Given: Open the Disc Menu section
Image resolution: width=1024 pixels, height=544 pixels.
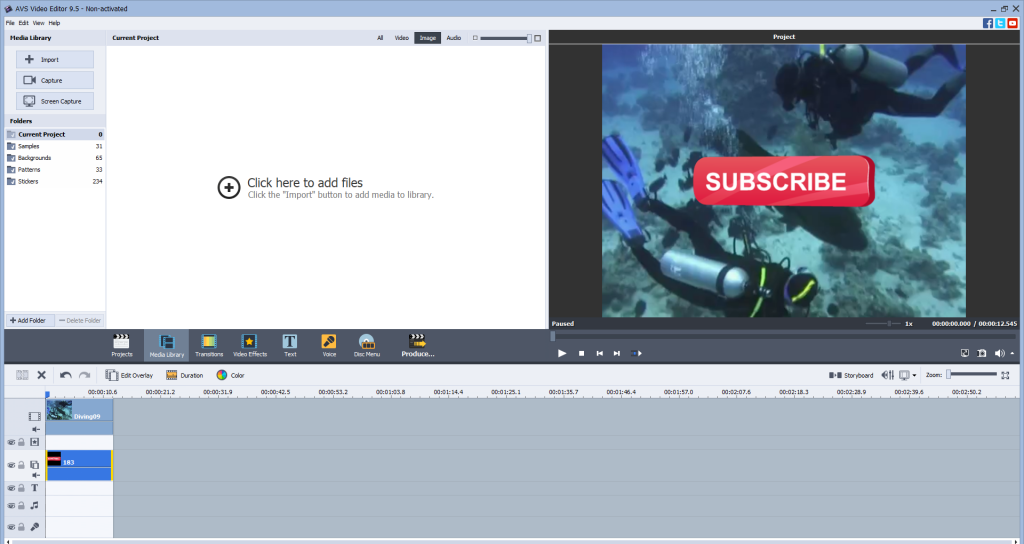Looking at the screenshot, I should (x=367, y=345).
